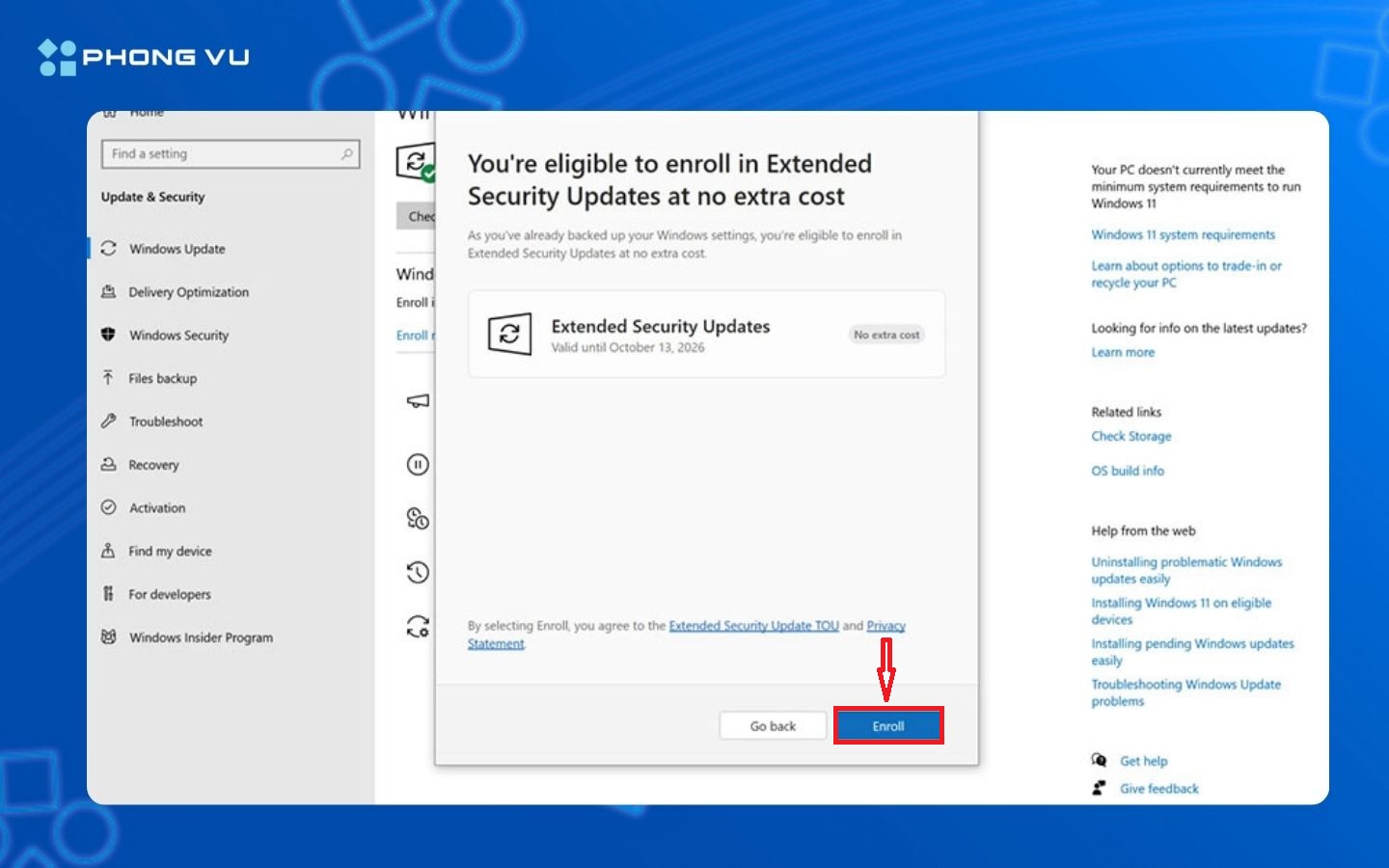Click 'Looking for info on the latest updates?' text

pos(1199,328)
